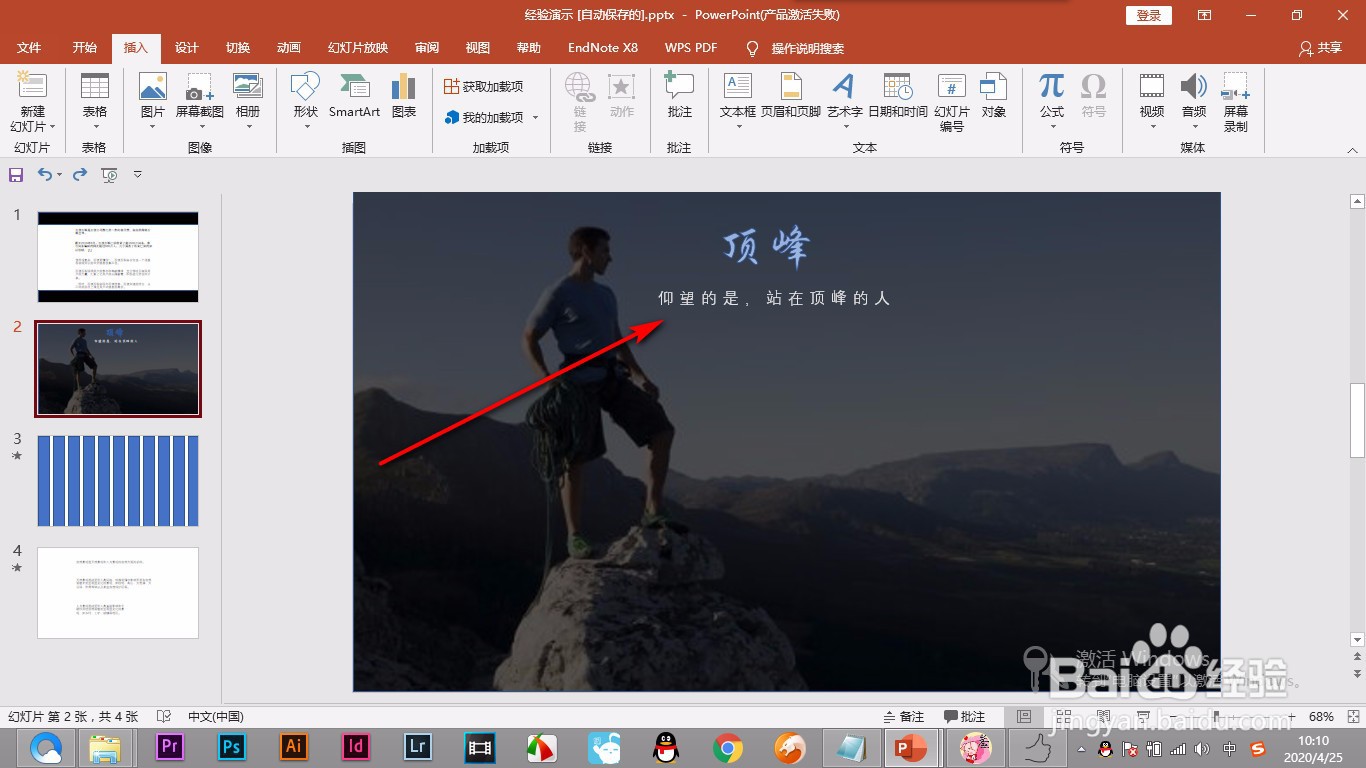The height and width of the screenshot is (768, 1366).
Task: Expand the 我的加载项 dropdown arrow
Action: pyautogui.click(x=535, y=118)
